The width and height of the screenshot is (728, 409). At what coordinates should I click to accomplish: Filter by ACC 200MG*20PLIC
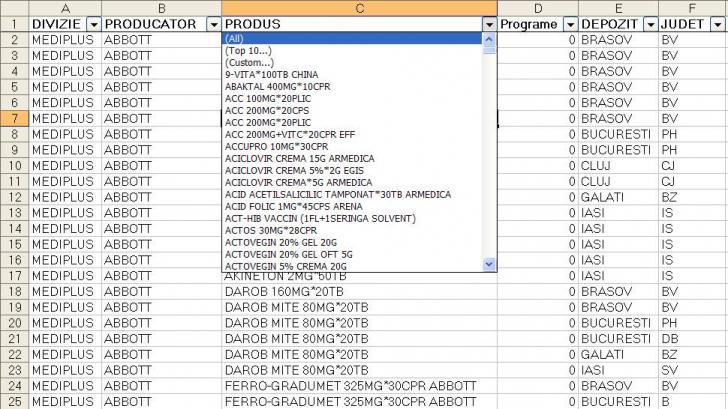pyautogui.click(x=352, y=123)
